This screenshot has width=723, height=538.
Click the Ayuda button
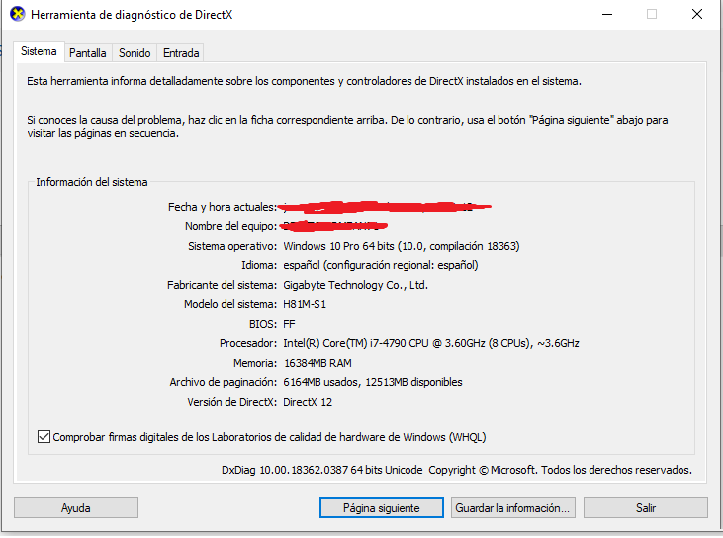pyautogui.click(x=76, y=508)
